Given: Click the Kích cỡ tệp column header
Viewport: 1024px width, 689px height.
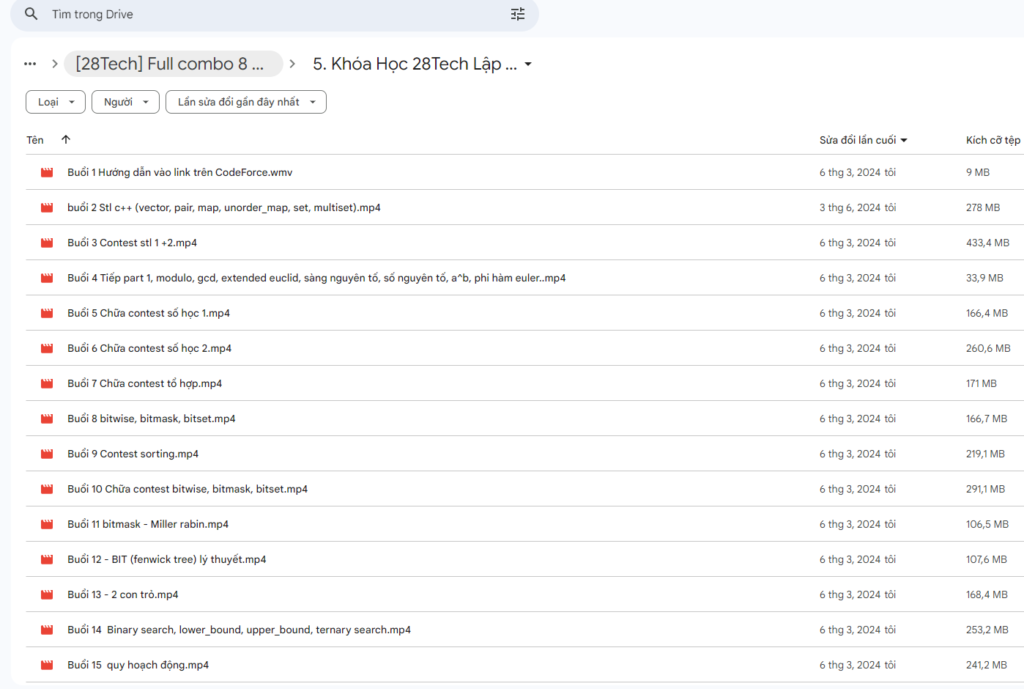Looking at the screenshot, I should [x=992, y=140].
